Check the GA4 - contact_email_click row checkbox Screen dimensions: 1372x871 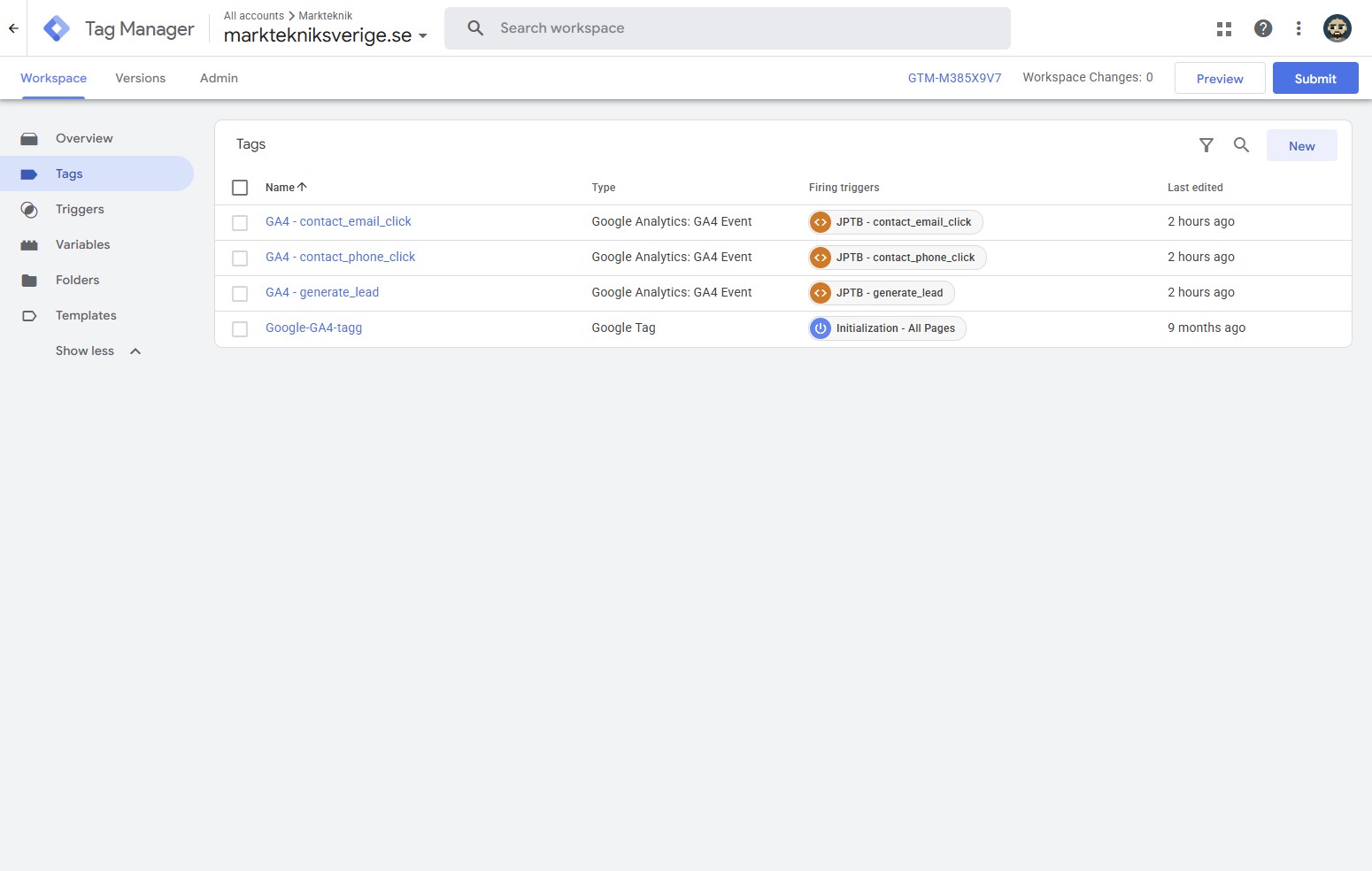click(240, 223)
